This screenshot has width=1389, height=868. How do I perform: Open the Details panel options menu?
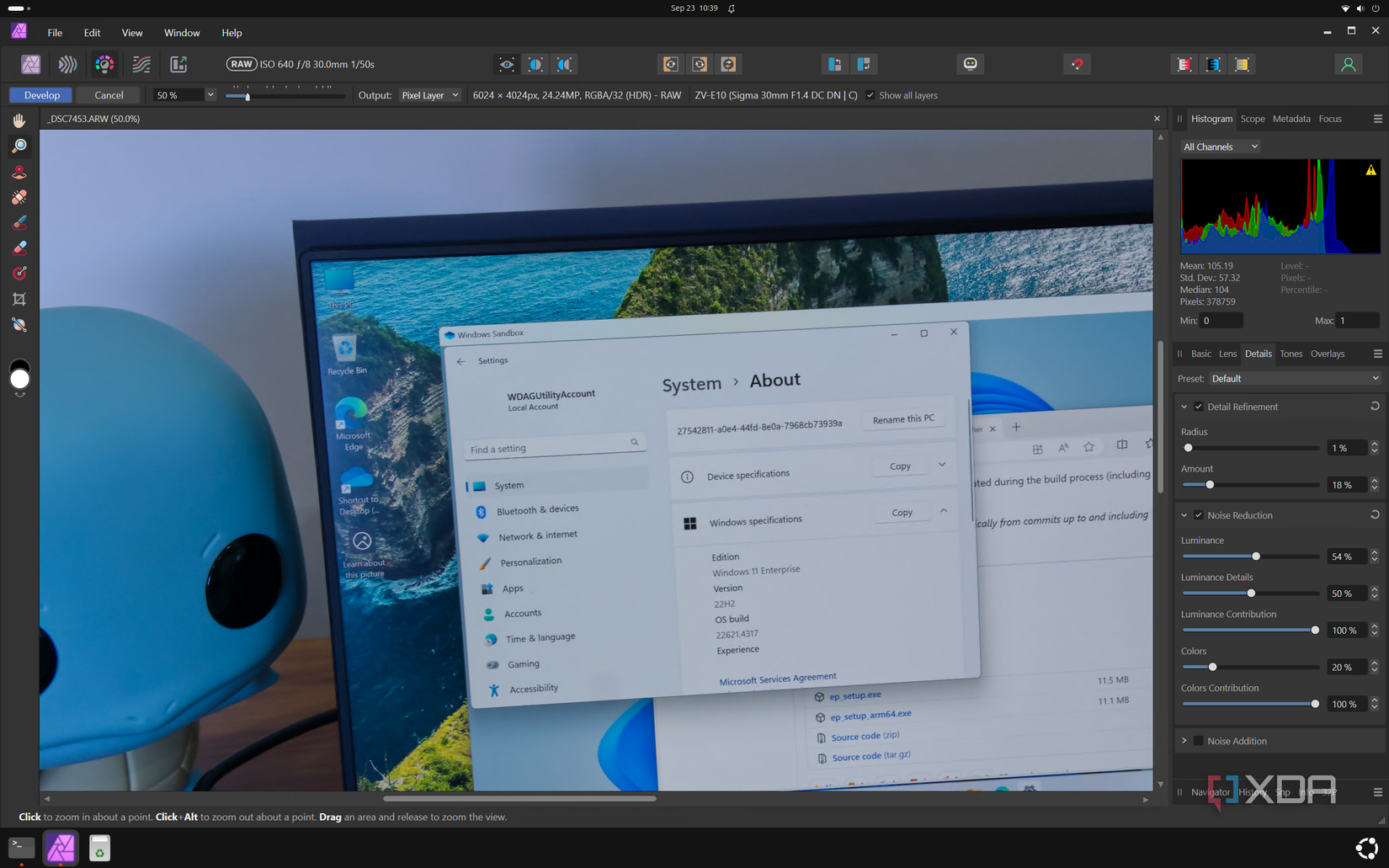(1377, 354)
